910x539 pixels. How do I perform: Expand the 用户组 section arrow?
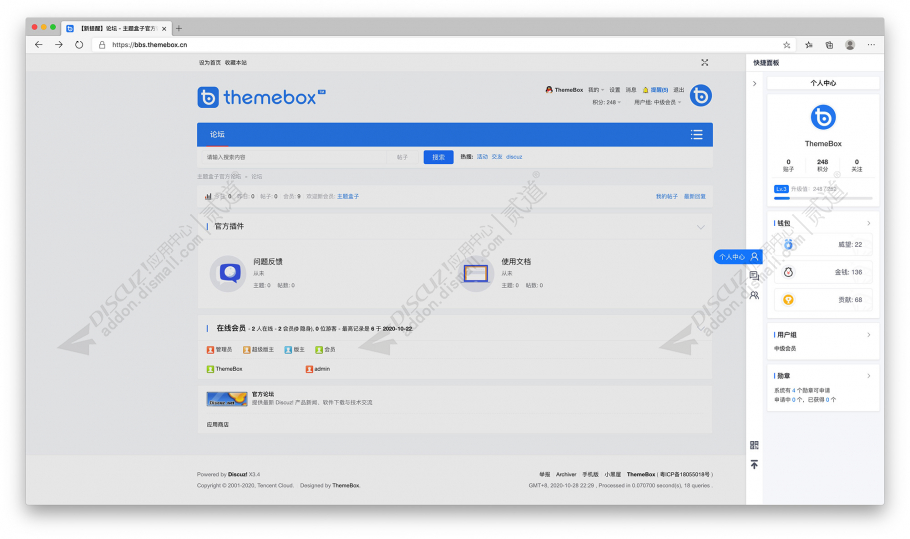pos(869,335)
